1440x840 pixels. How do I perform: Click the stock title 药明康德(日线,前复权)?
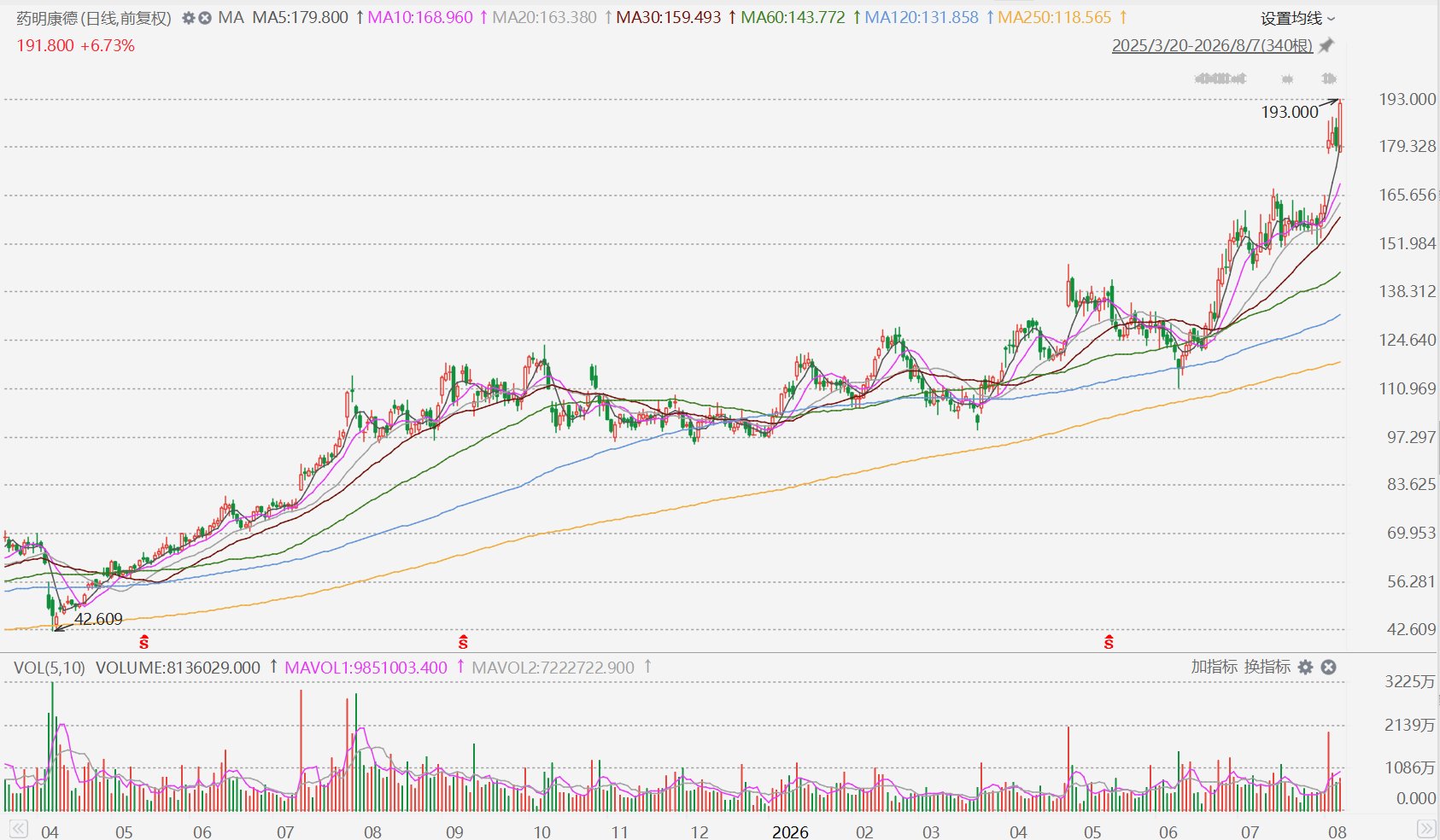94,18
